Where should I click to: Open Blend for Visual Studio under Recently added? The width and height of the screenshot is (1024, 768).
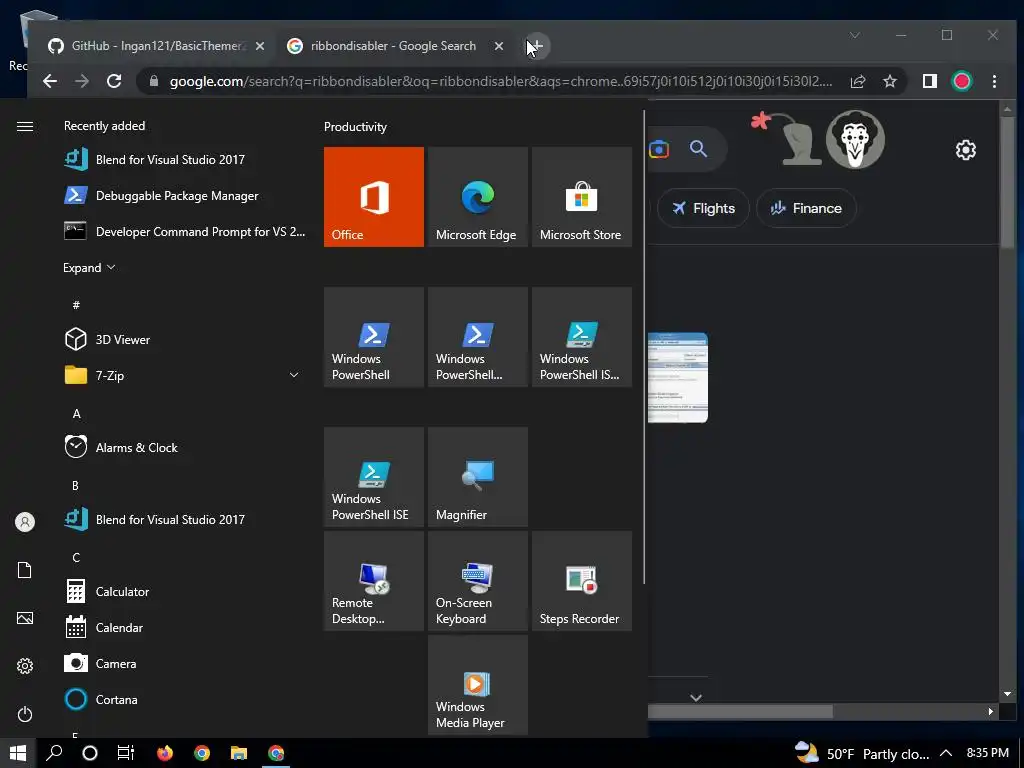183,159
